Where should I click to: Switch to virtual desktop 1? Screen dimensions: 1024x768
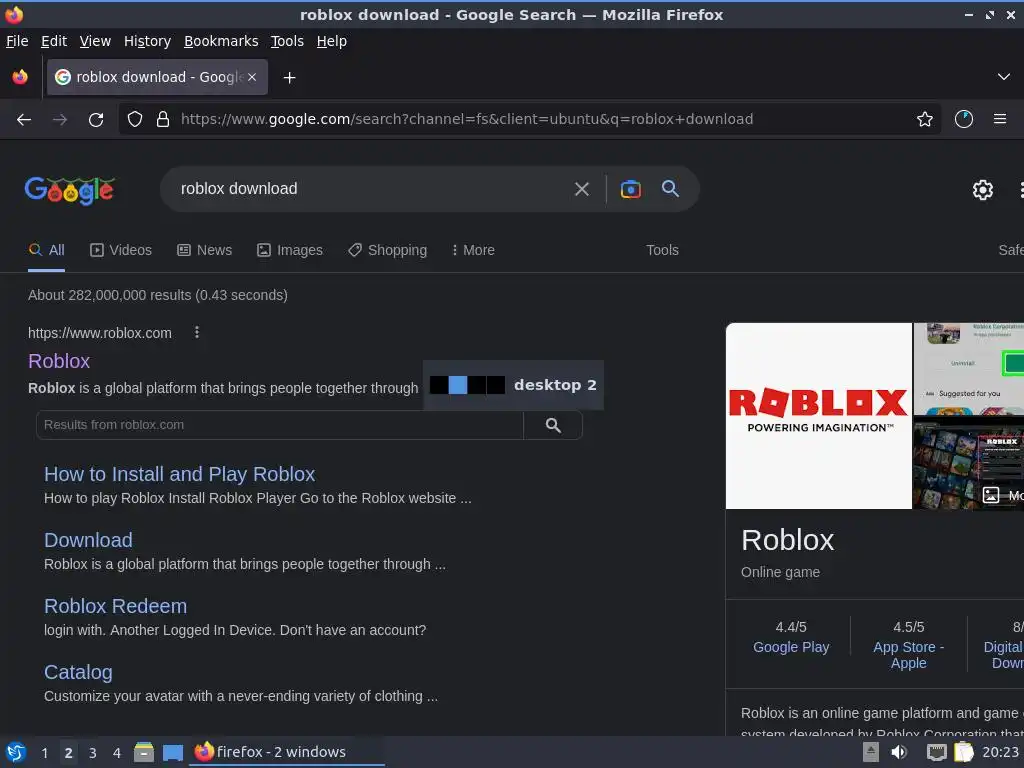tap(44, 753)
